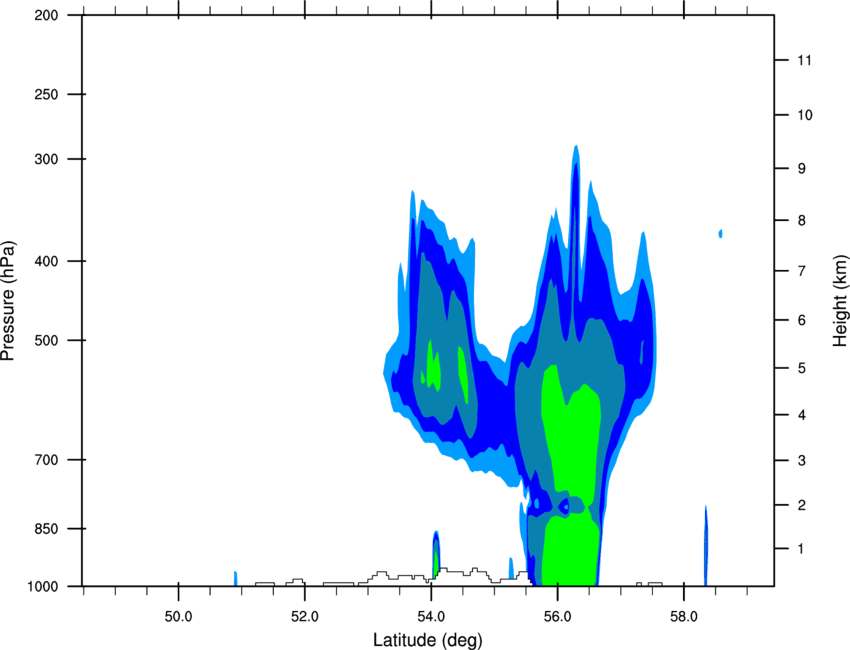Select the 50.0 latitude tick label
This screenshot has width=850, height=650.
tap(178, 617)
